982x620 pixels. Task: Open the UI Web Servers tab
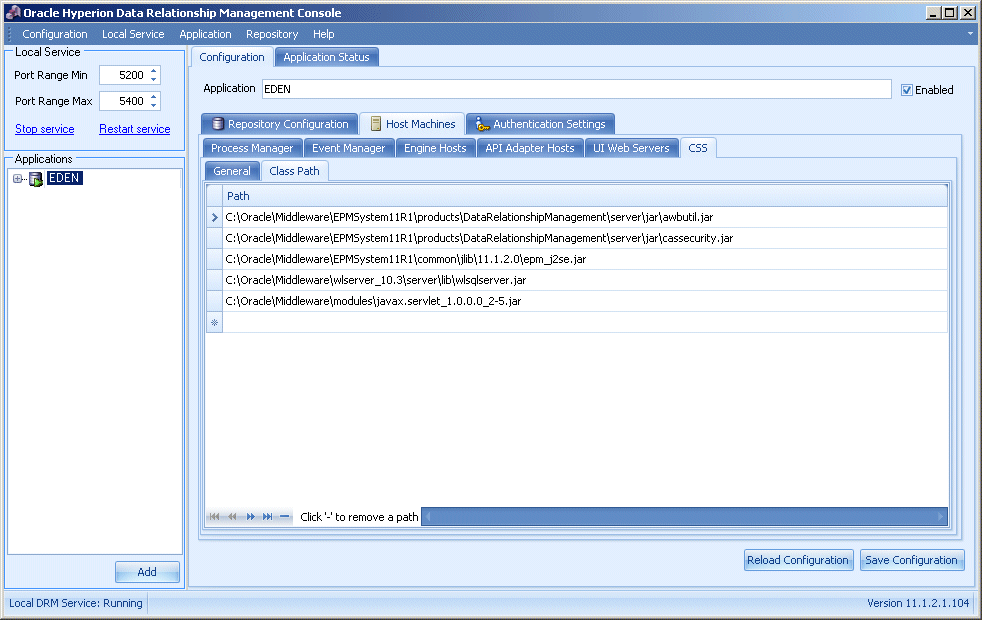[631, 148]
